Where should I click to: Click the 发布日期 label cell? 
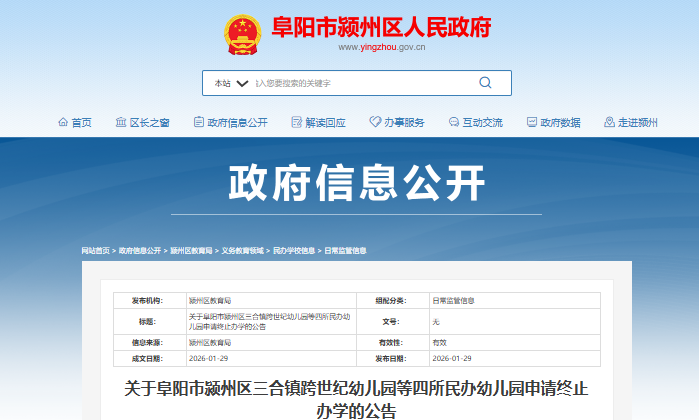click(393, 358)
